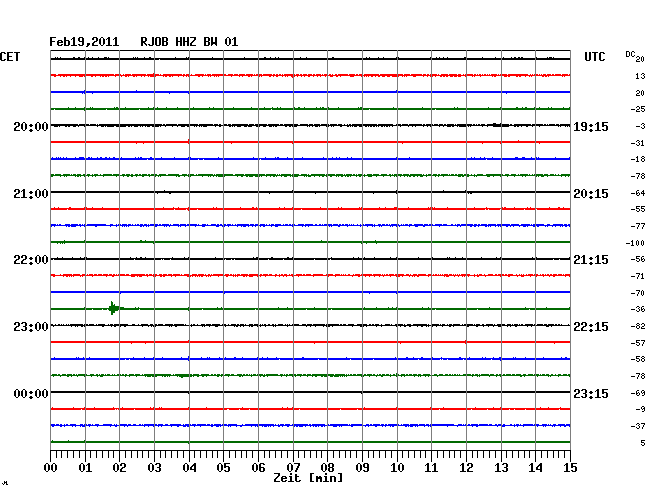This screenshot has height=494, width=650.
Task: Click the DC offset value -70
Action: click(x=638, y=293)
